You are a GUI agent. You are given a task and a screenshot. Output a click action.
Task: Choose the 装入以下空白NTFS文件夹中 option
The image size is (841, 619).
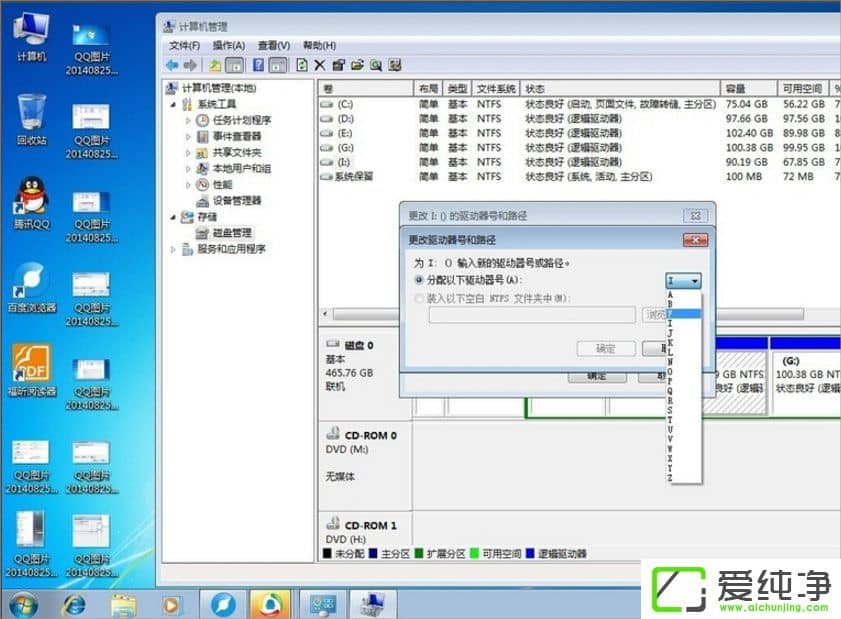[x=419, y=298]
